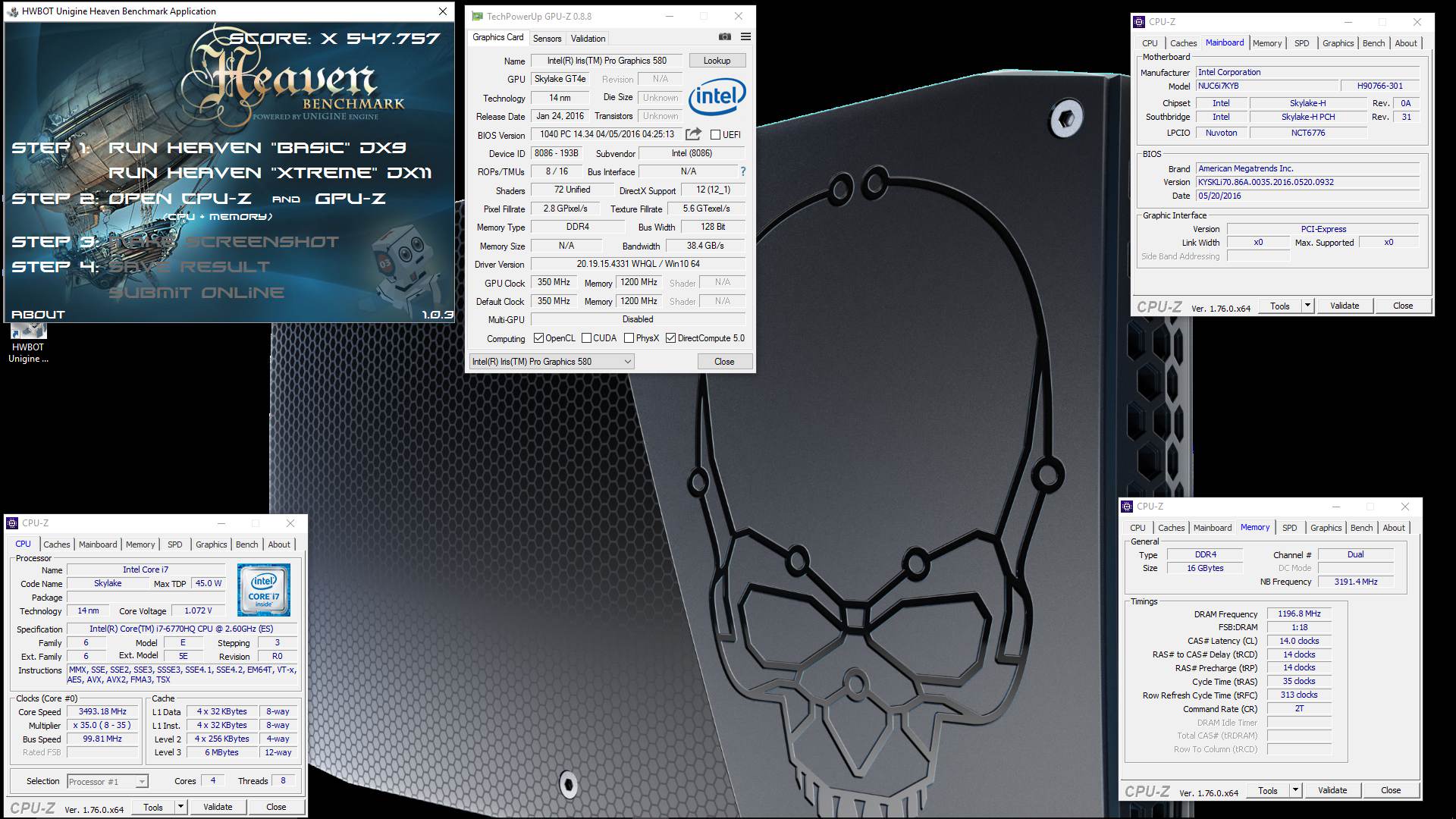The image size is (1456, 819).
Task: Open the Bench tab in Memory CPU-Z window
Action: tap(1361, 528)
